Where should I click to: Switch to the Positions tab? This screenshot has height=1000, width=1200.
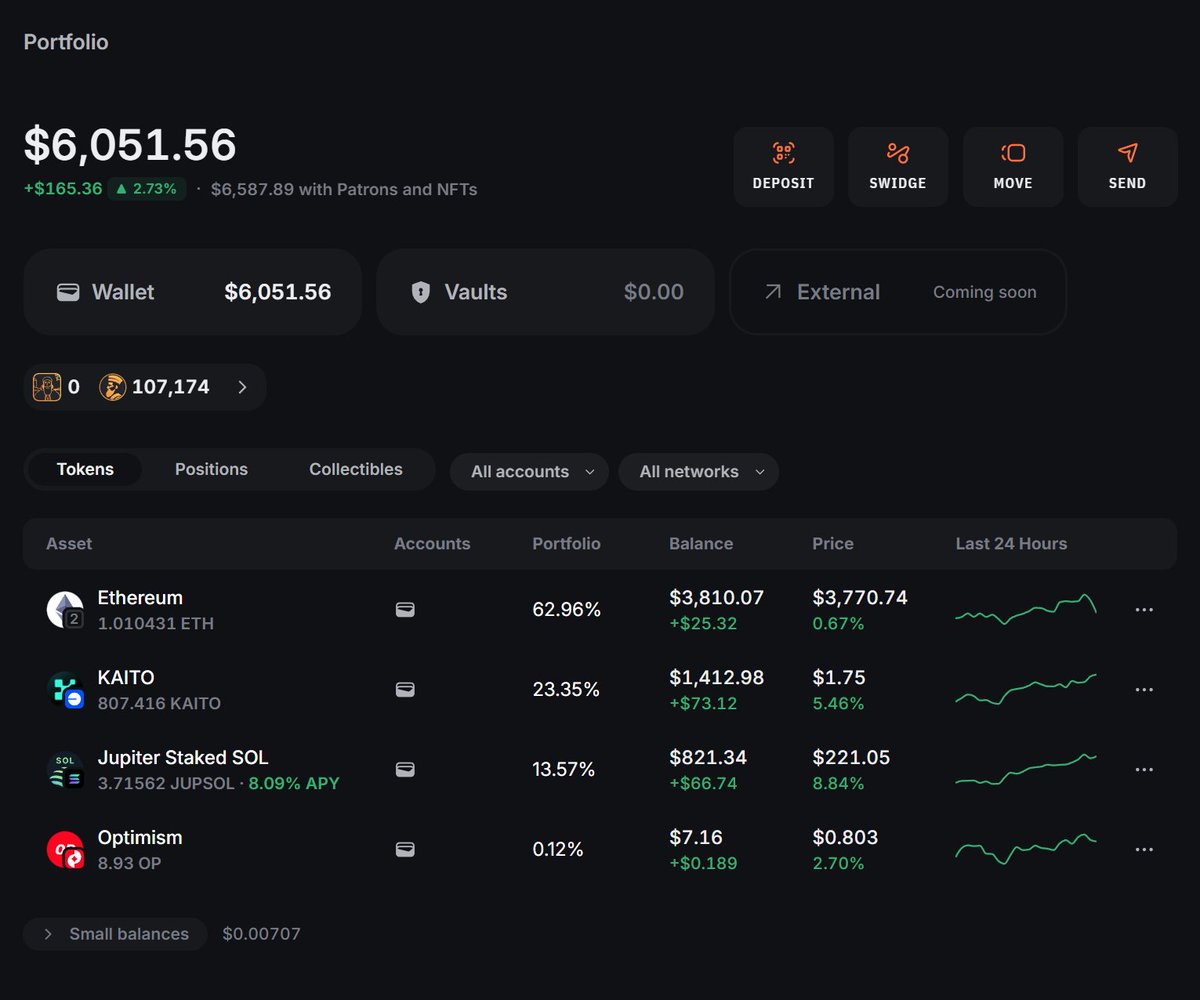[x=211, y=469]
